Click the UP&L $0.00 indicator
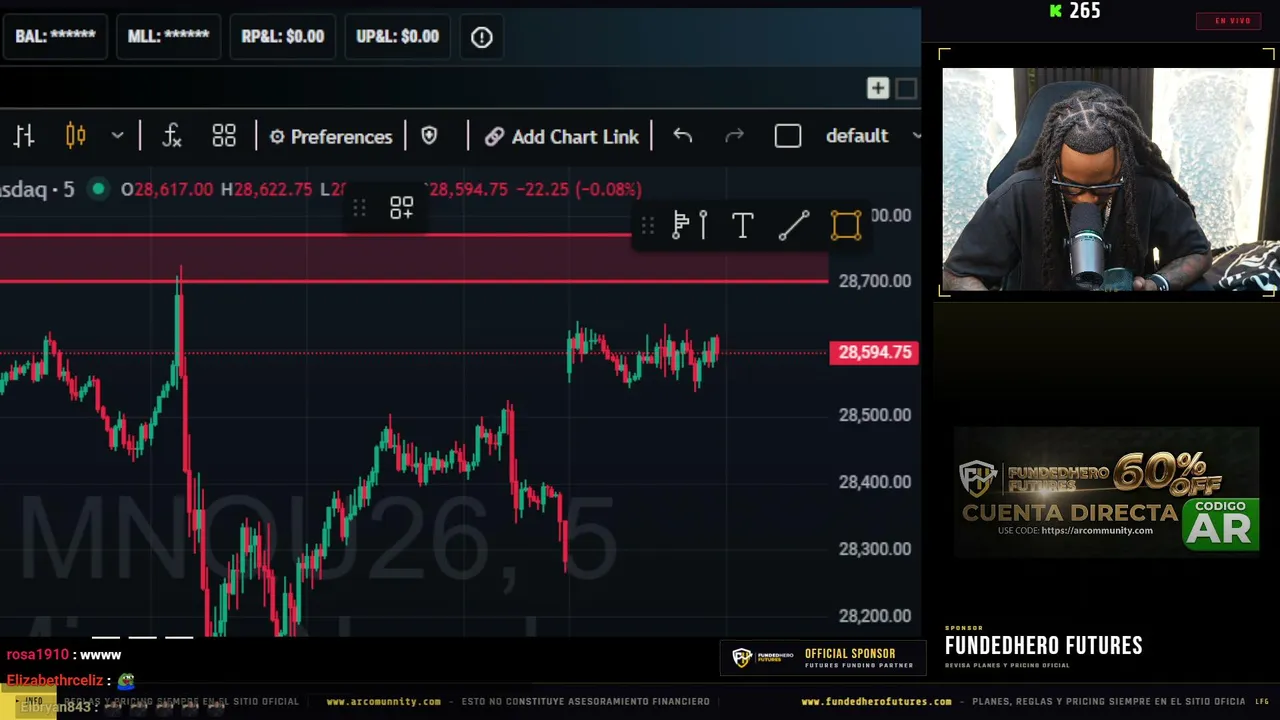The image size is (1280, 720). (x=398, y=36)
